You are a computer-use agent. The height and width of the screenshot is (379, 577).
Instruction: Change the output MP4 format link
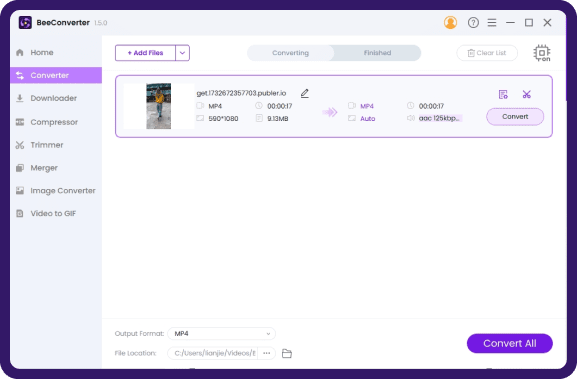coord(367,106)
